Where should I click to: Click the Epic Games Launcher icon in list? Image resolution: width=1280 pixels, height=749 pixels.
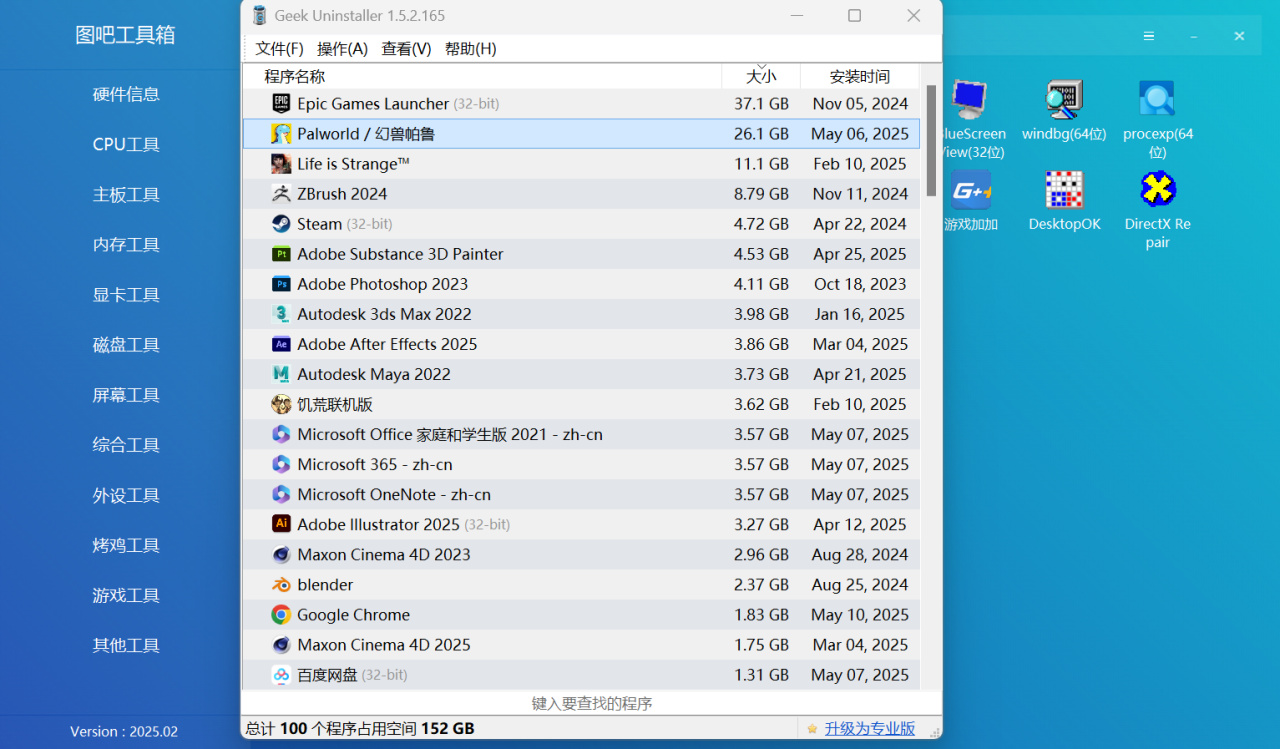pyautogui.click(x=281, y=104)
